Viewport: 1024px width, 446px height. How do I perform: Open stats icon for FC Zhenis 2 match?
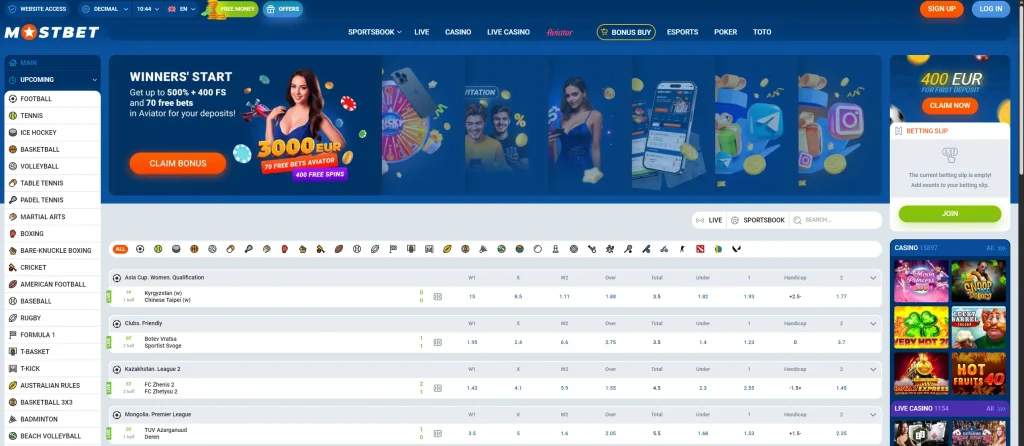click(438, 388)
